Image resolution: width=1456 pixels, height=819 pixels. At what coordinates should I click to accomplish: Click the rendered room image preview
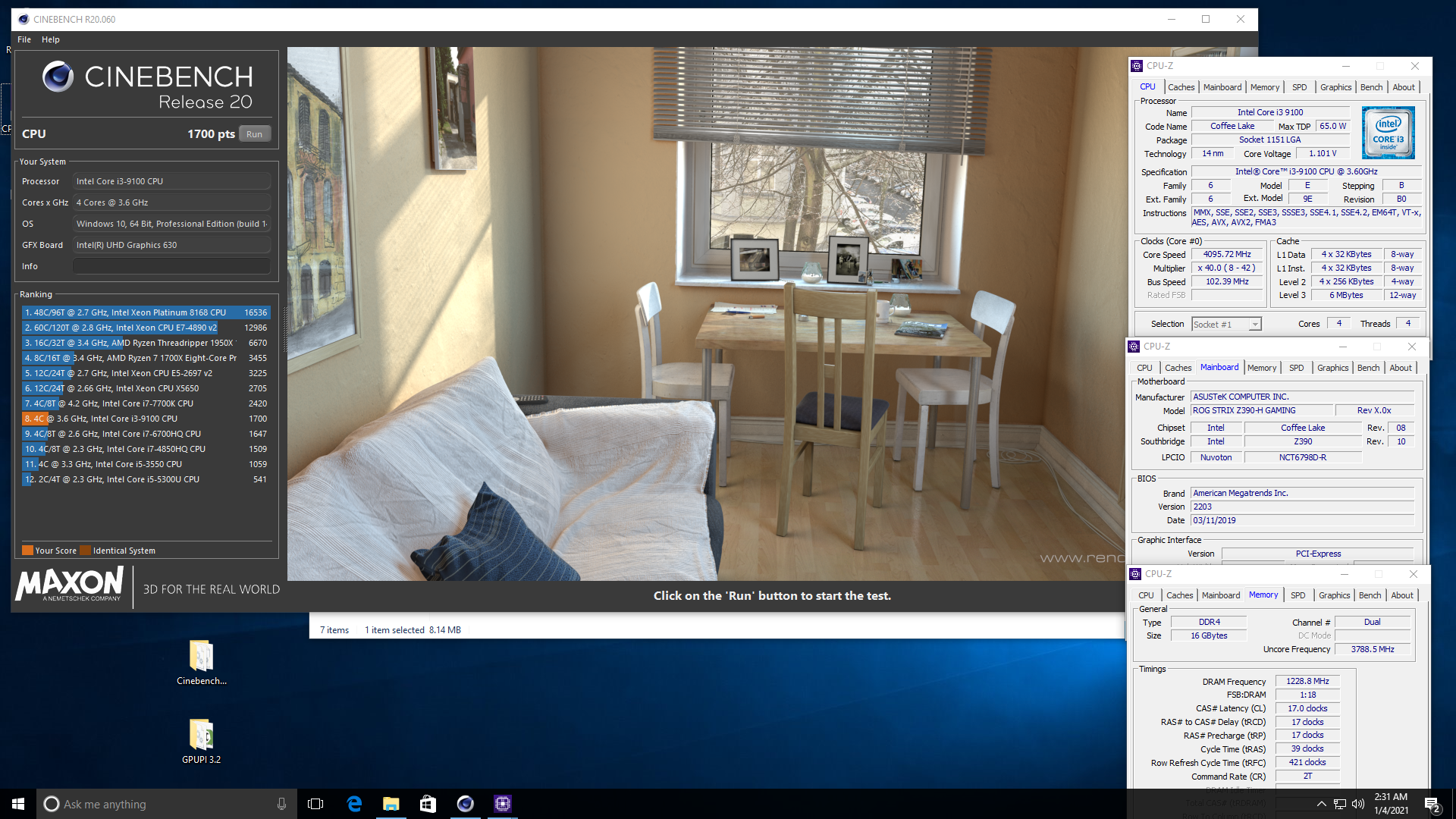pos(706,314)
